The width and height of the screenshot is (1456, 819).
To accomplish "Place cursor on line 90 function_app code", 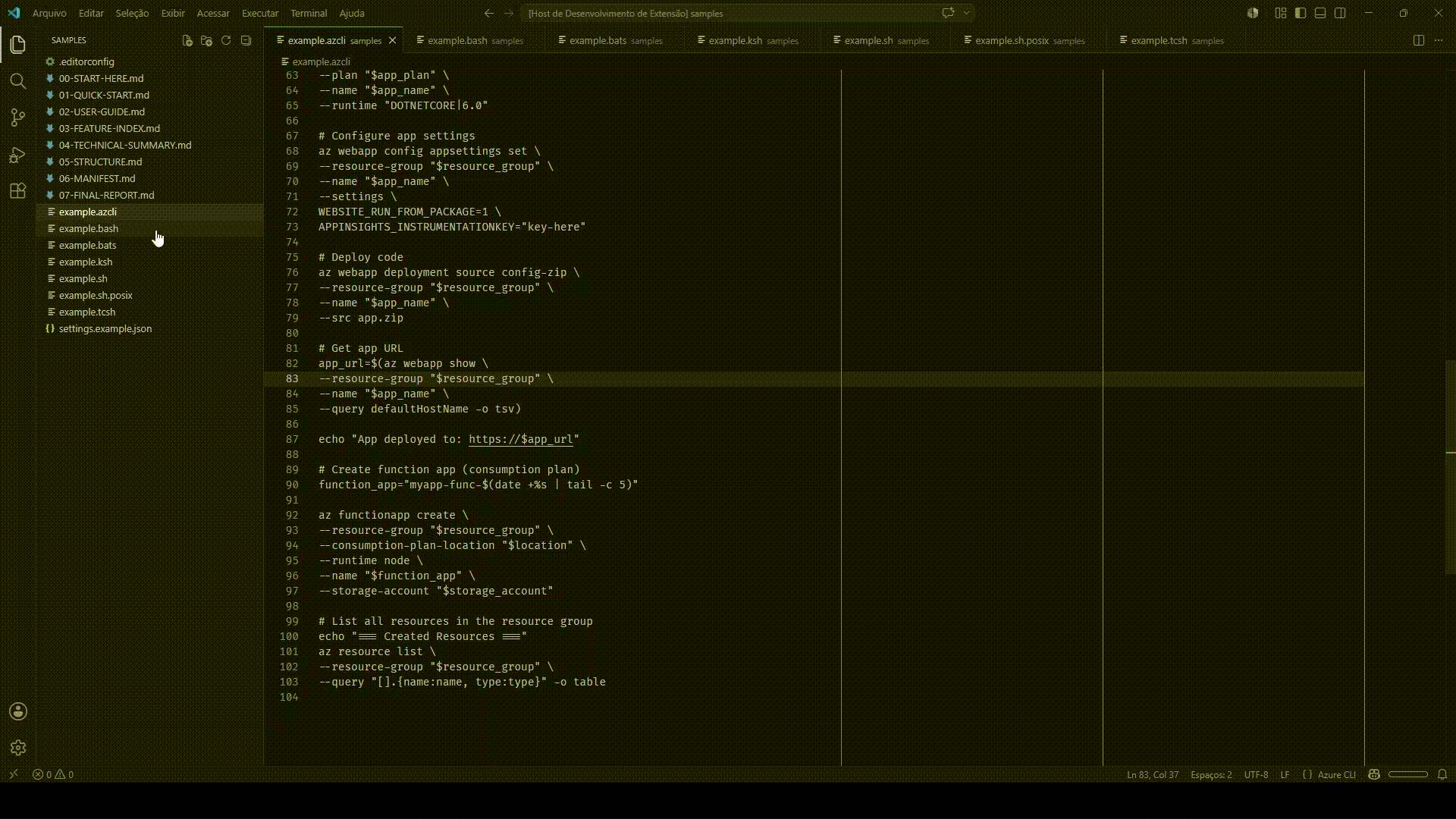I will point(478,485).
